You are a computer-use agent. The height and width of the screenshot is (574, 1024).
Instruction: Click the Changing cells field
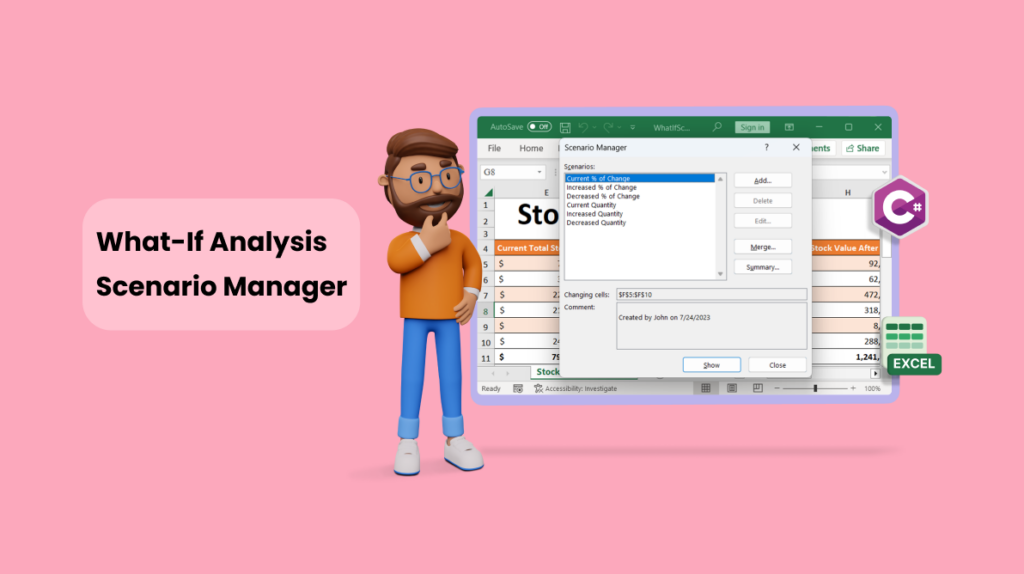711,295
